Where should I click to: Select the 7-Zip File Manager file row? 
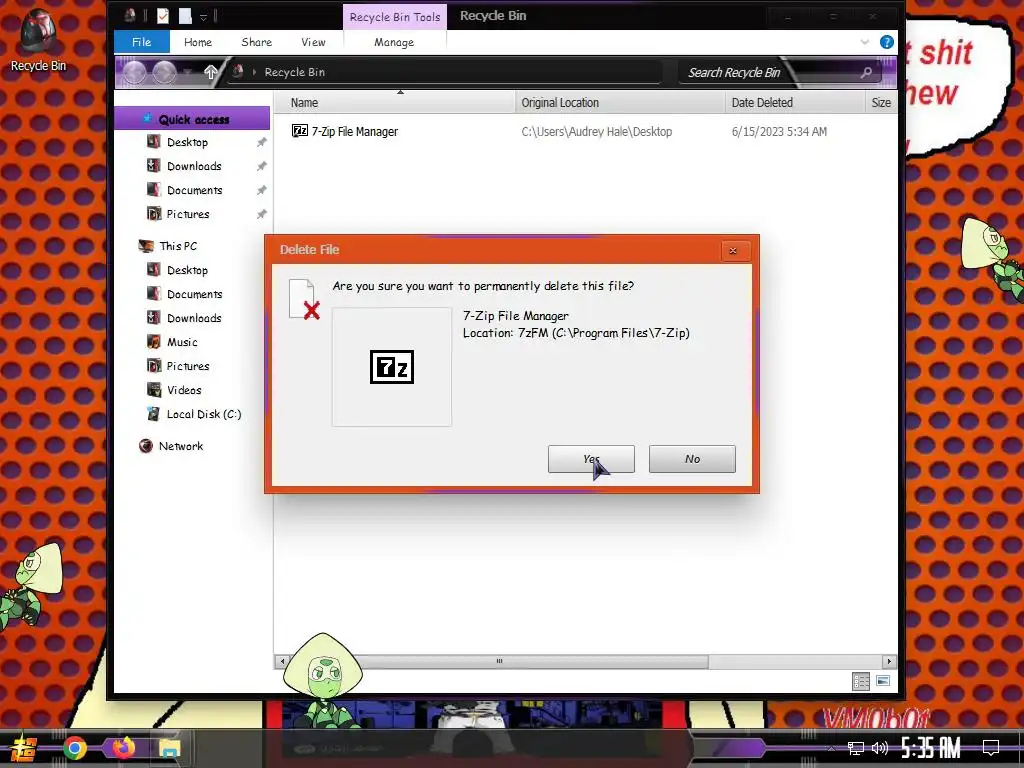(x=584, y=131)
